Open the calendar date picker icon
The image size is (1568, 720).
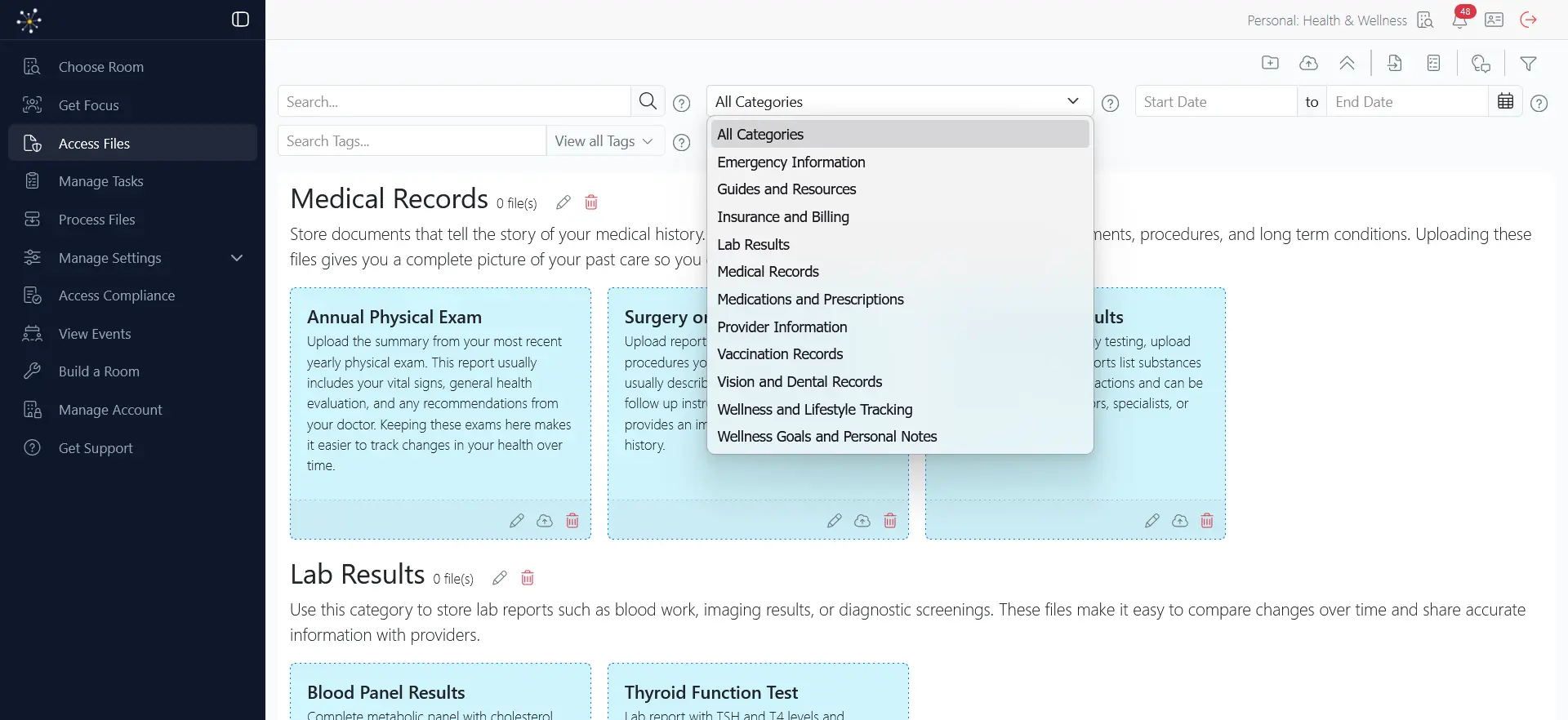(1506, 101)
